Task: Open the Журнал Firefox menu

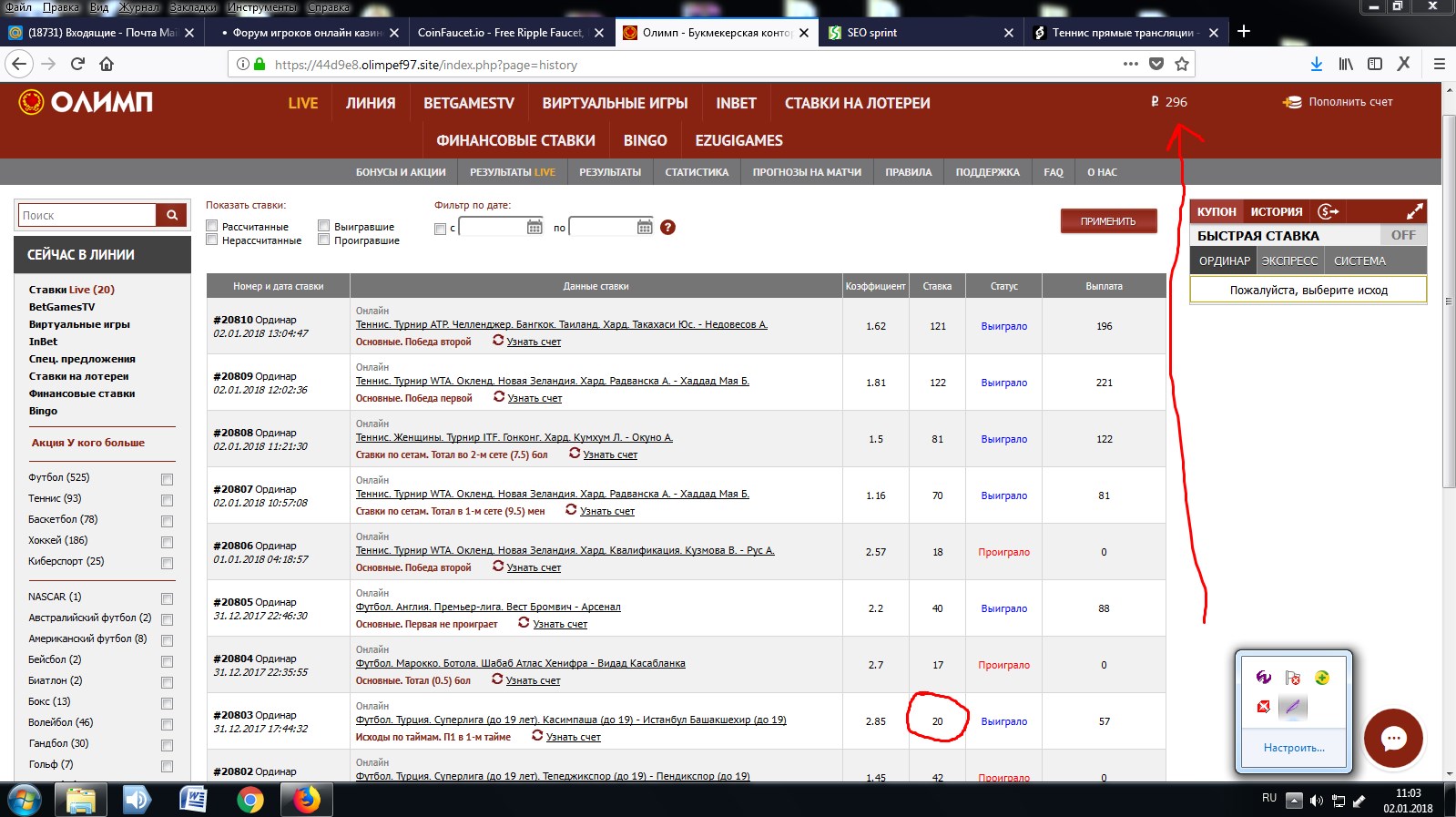Action: [x=140, y=7]
